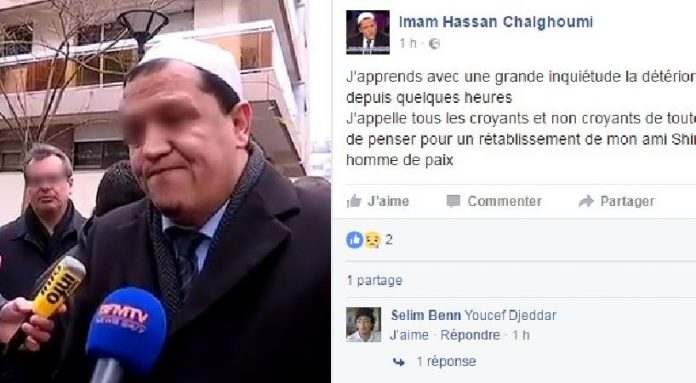Click Répondre under the comment
Image resolution: width=696 pixels, height=383 pixels.
(x=470, y=335)
